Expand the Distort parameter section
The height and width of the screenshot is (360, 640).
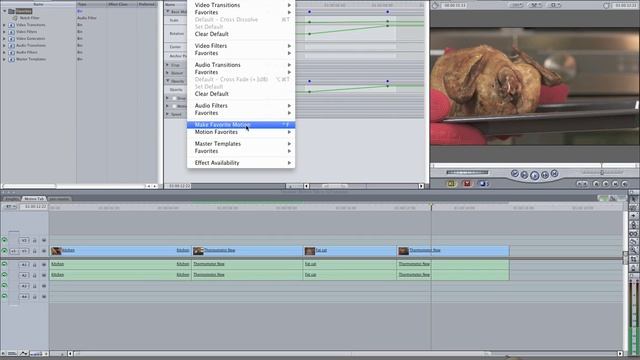(x=167, y=73)
